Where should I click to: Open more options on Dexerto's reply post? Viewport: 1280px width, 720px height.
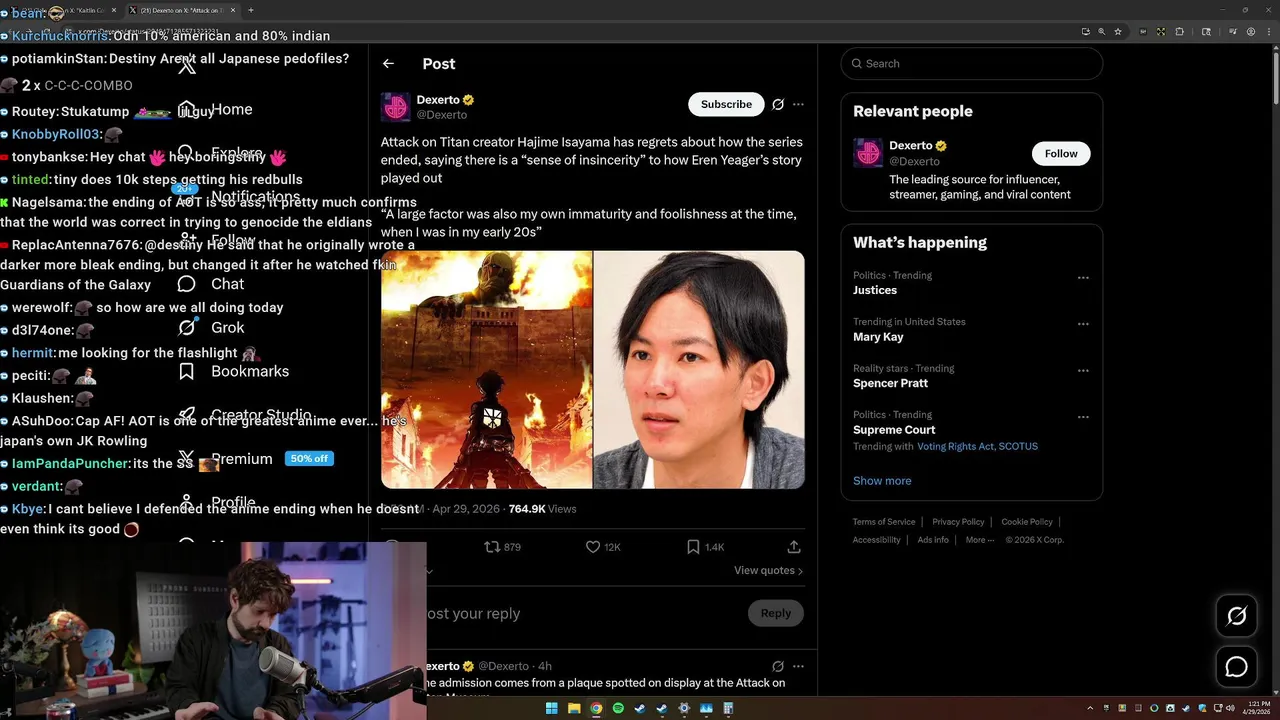(798, 666)
